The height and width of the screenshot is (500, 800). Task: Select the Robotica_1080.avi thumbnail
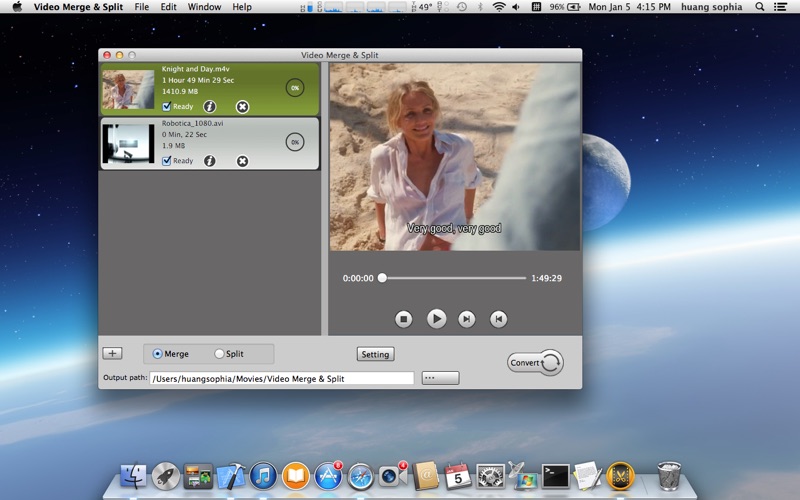[x=128, y=143]
